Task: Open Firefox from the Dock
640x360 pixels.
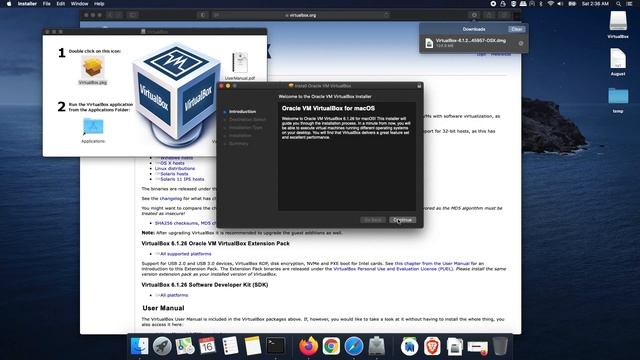Action: pyautogui.click(x=309, y=346)
